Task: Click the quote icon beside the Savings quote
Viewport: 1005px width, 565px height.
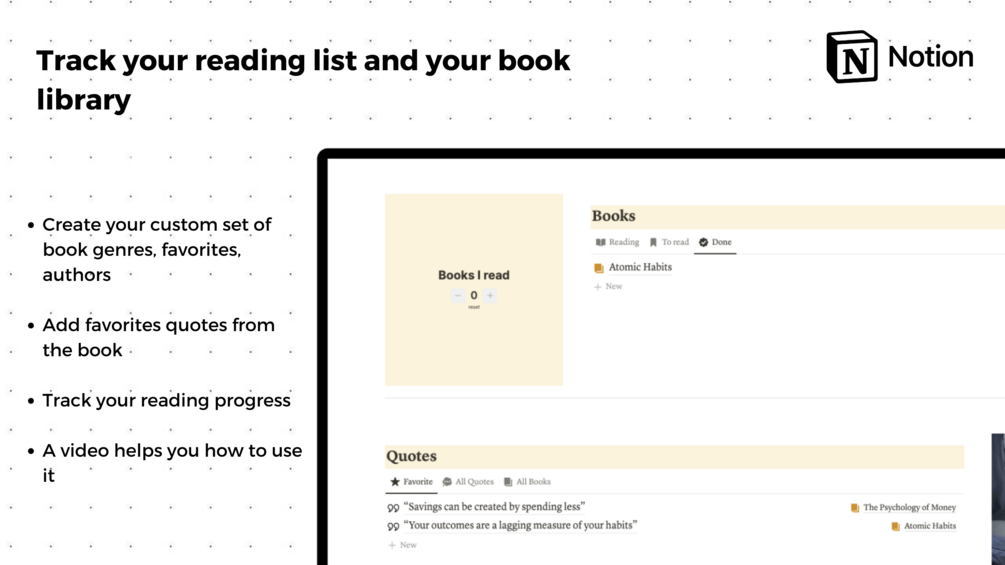Action: click(393, 508)
